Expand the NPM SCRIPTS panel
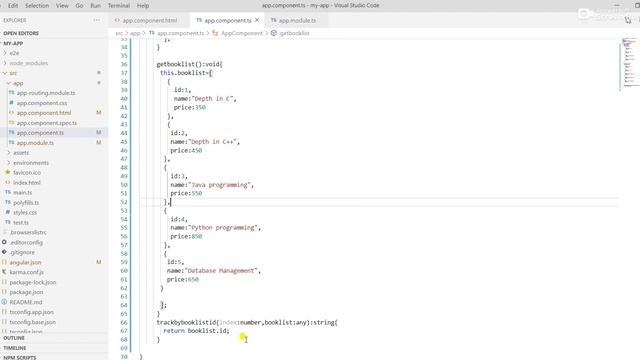The width and height of the screenshot is (640, 360). point(20,357)
